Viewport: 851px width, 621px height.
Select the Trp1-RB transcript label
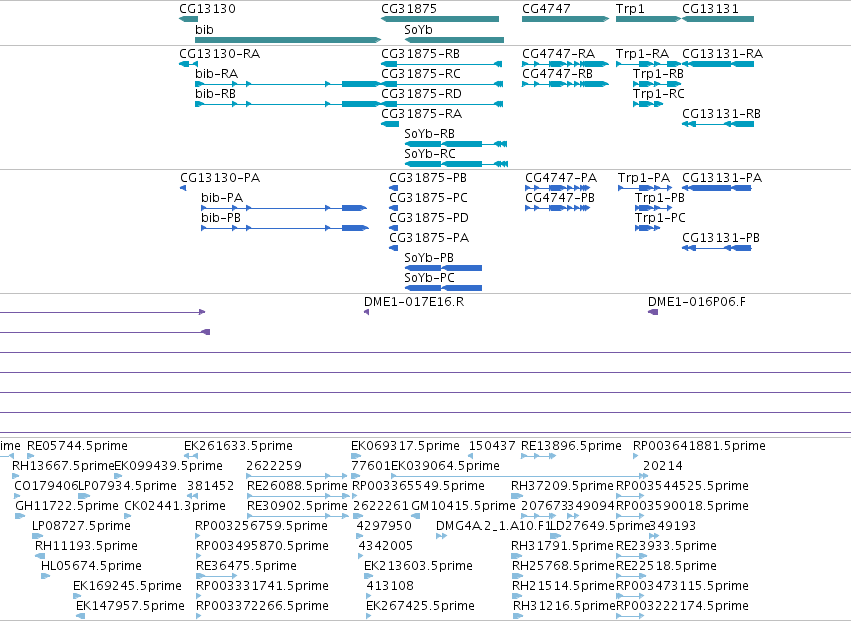[658, 74]
